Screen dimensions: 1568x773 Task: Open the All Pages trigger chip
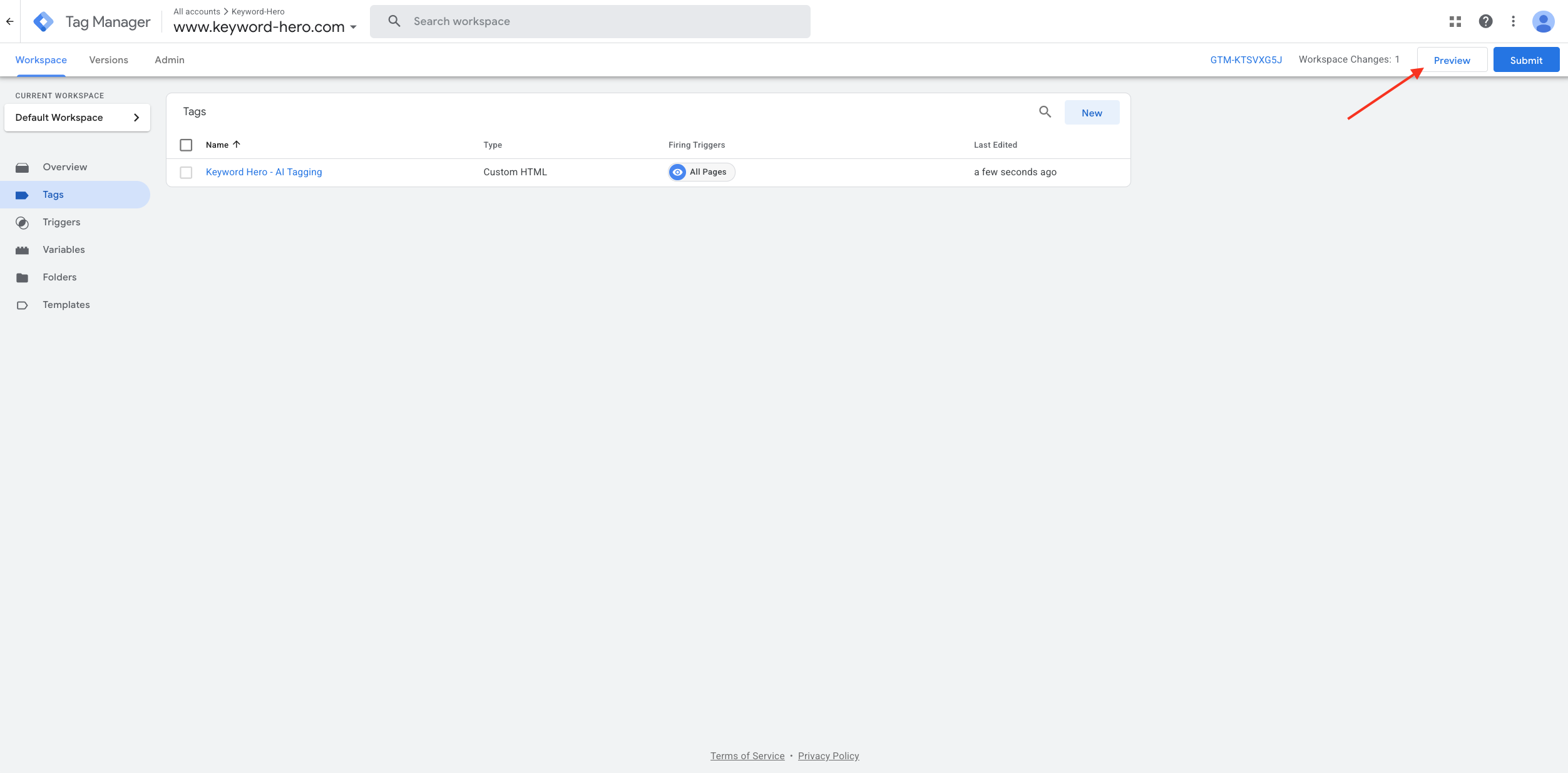701,172
